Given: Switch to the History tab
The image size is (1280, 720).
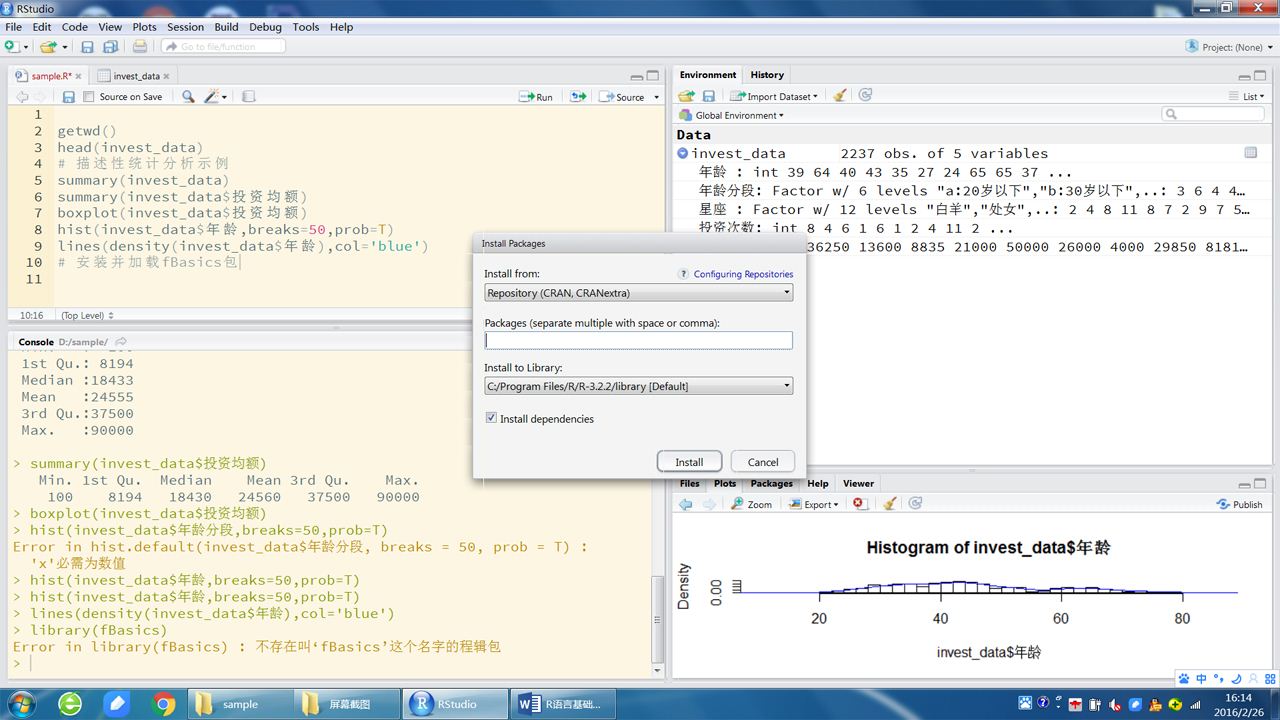Looking at the screenshot, I should pyautogui.click(x=767, y=75).
